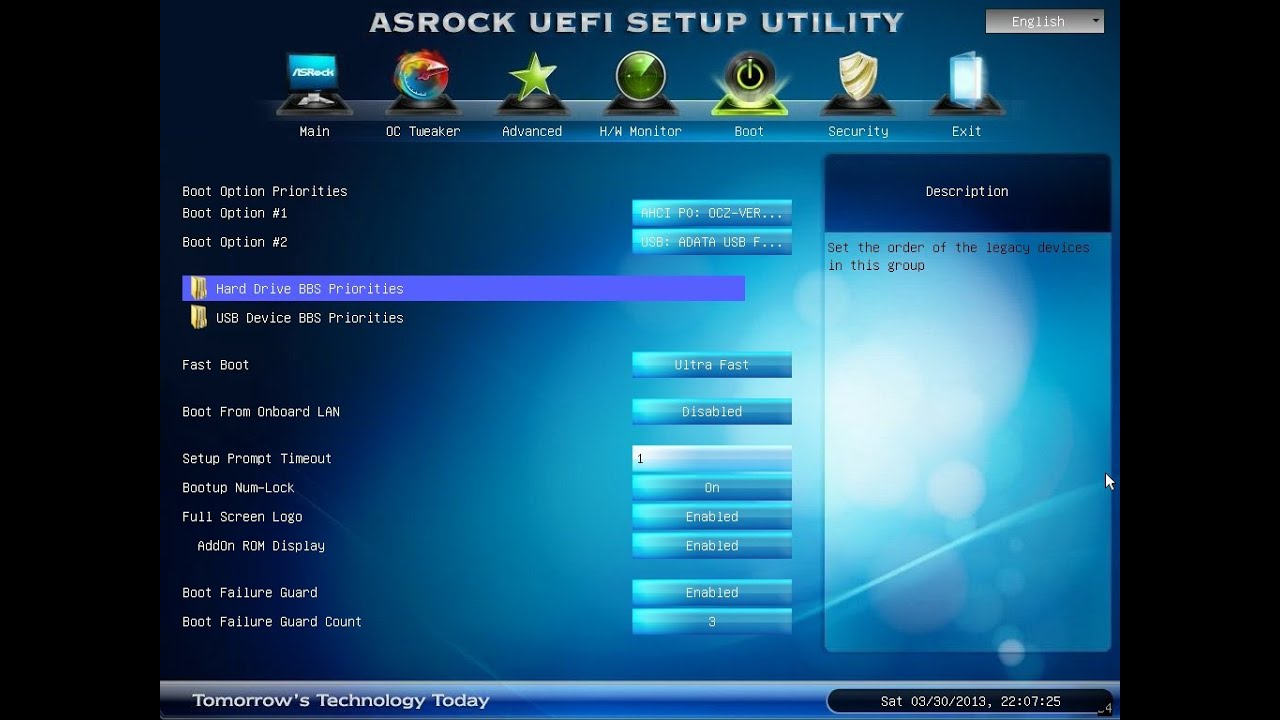
Task: Select the Advanced star icon
Action: (x=532, y=82)
